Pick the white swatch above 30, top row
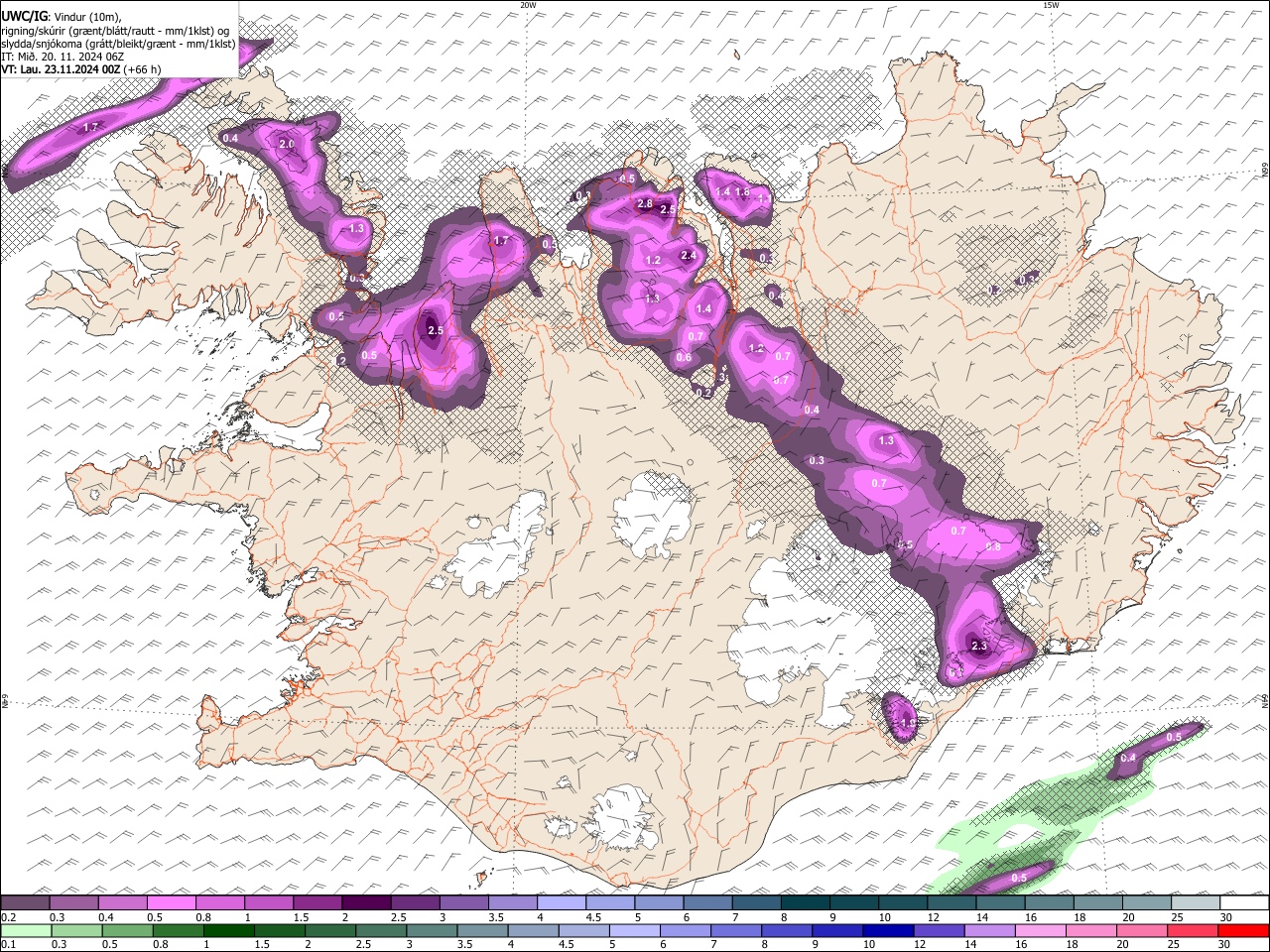Screen dimensions: 1270x952 [x=1245, y=903]
